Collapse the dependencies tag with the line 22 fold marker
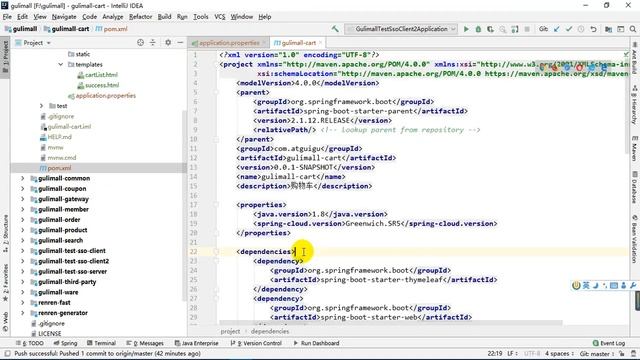Viewport: 640px width, 360px height. click(x=216, y=252)
